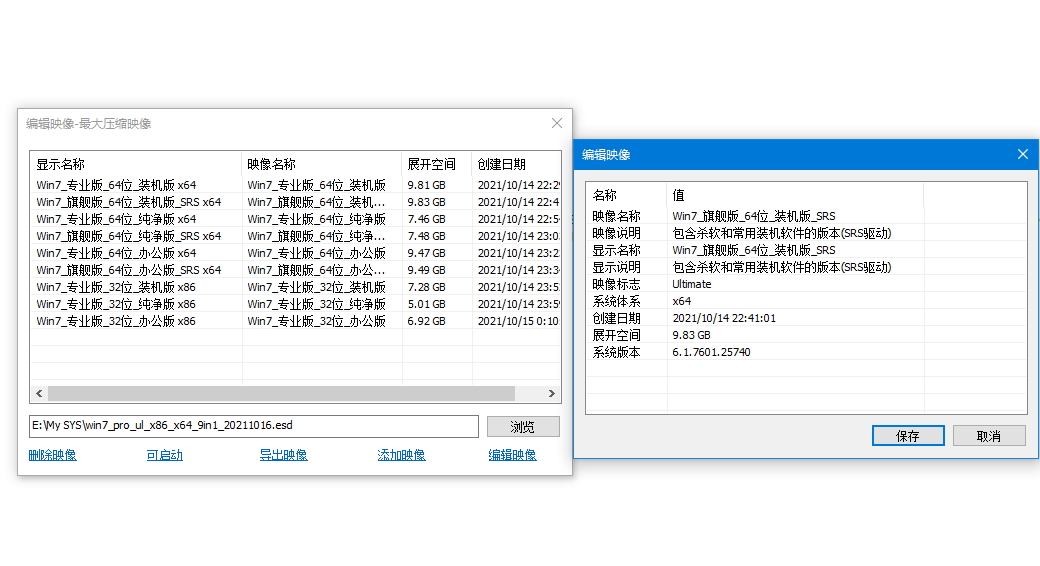
Task: Click the 添加映像 link
Action: point(401,455)
